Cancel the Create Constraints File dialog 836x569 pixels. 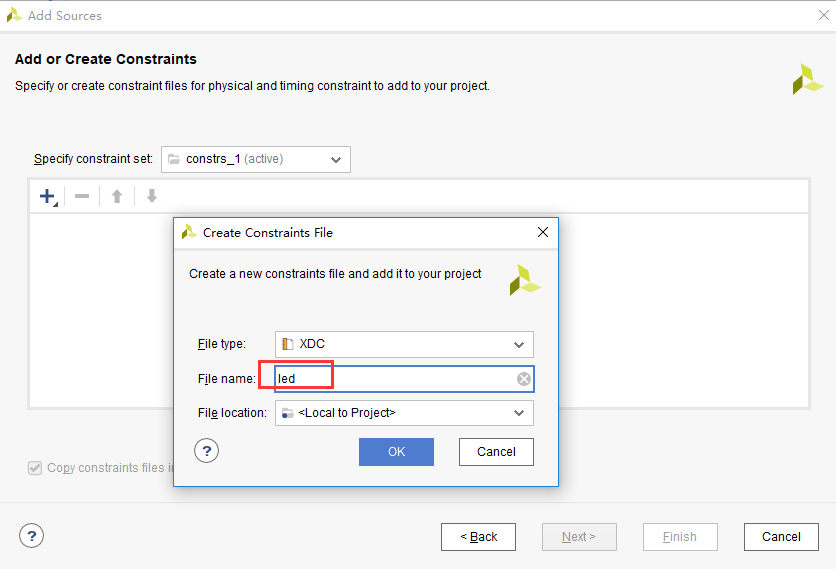tap(496, 452)
